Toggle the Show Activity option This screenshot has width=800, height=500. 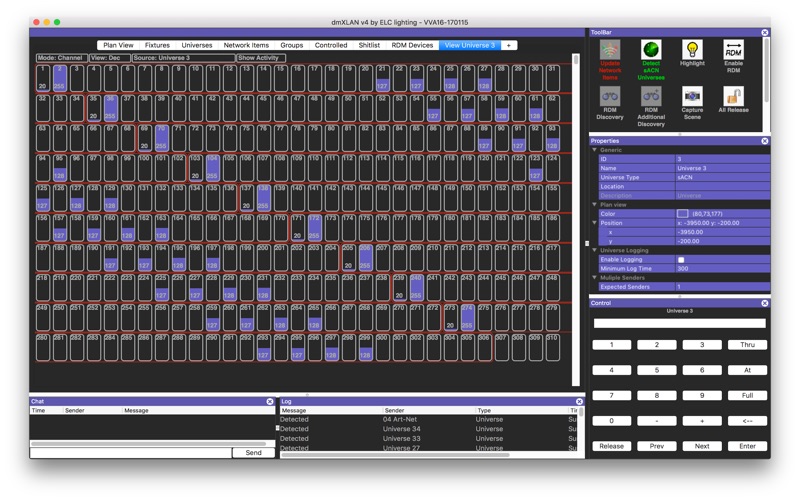[260, 58]
